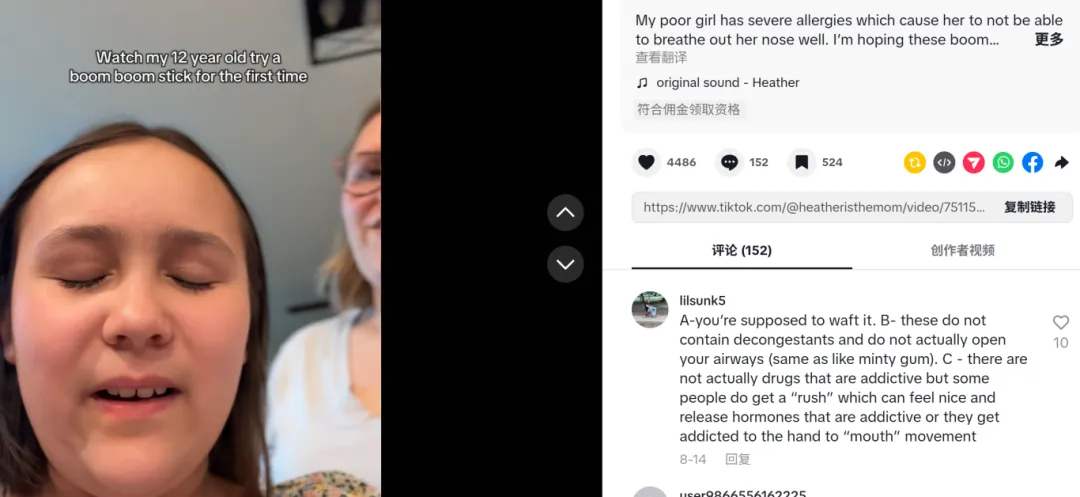Go to previous video with up chevron
Image resolution: width=1080 pixels, height=497 pixels.
click(x=565, y=213)
